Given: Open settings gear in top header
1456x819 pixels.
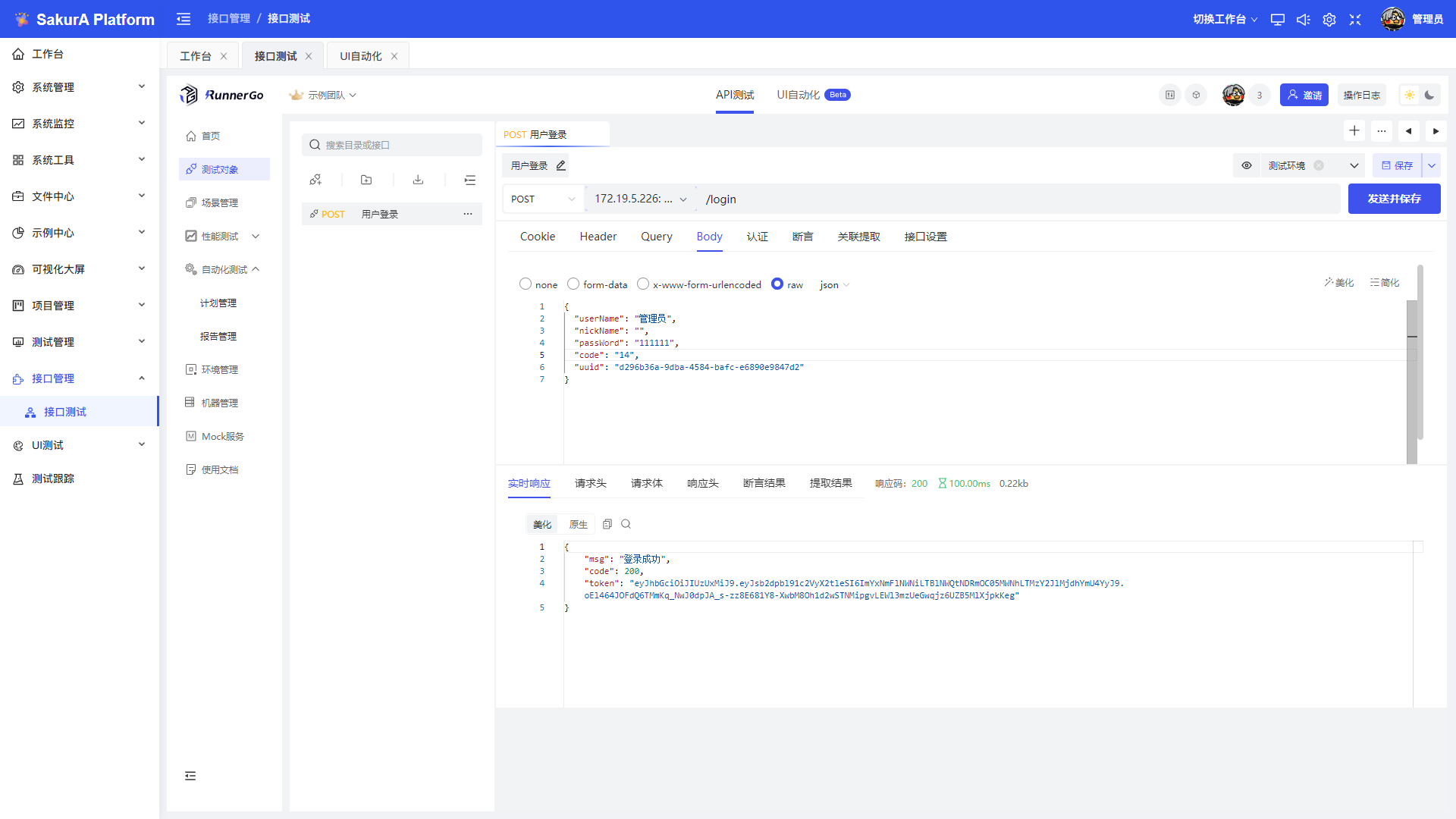Looking at the screenshot, I should (x=1329, y=20).
